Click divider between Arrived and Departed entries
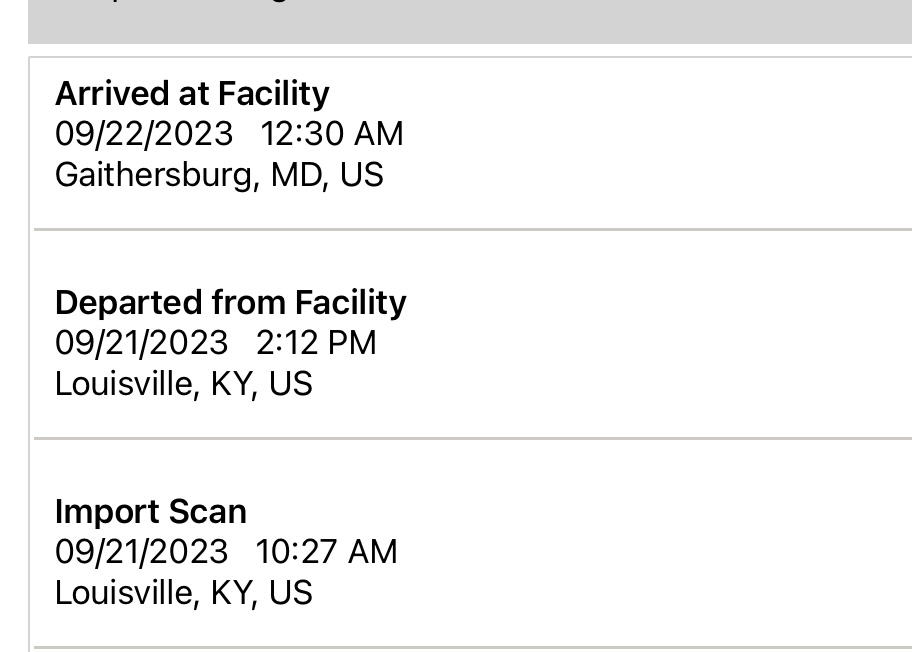Screen dimensions: 912x652 click(473, 229)
